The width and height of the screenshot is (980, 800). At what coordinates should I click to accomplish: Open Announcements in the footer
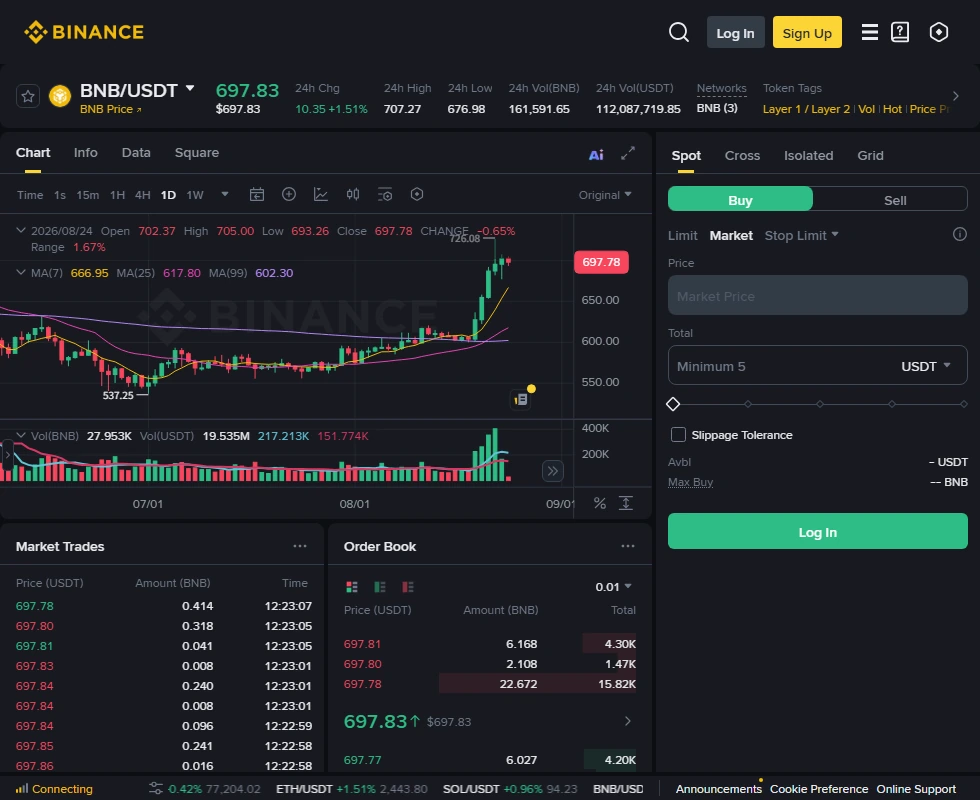point(718,789)
